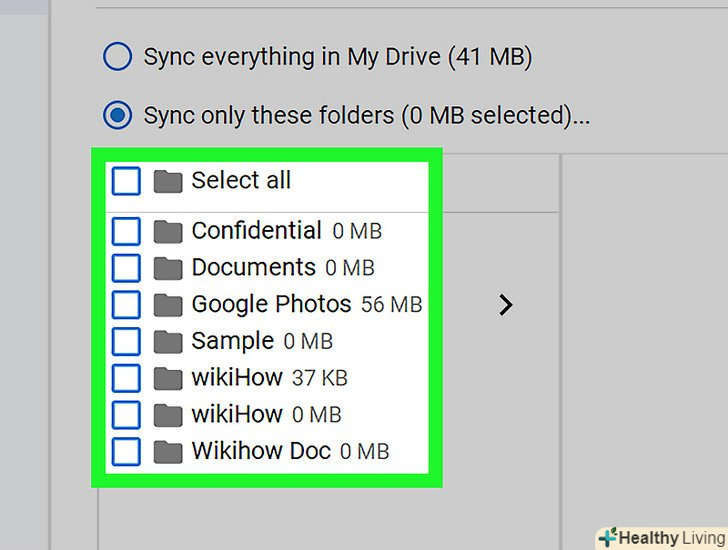Click the folder icon beside Select all

tap(168, 181)
